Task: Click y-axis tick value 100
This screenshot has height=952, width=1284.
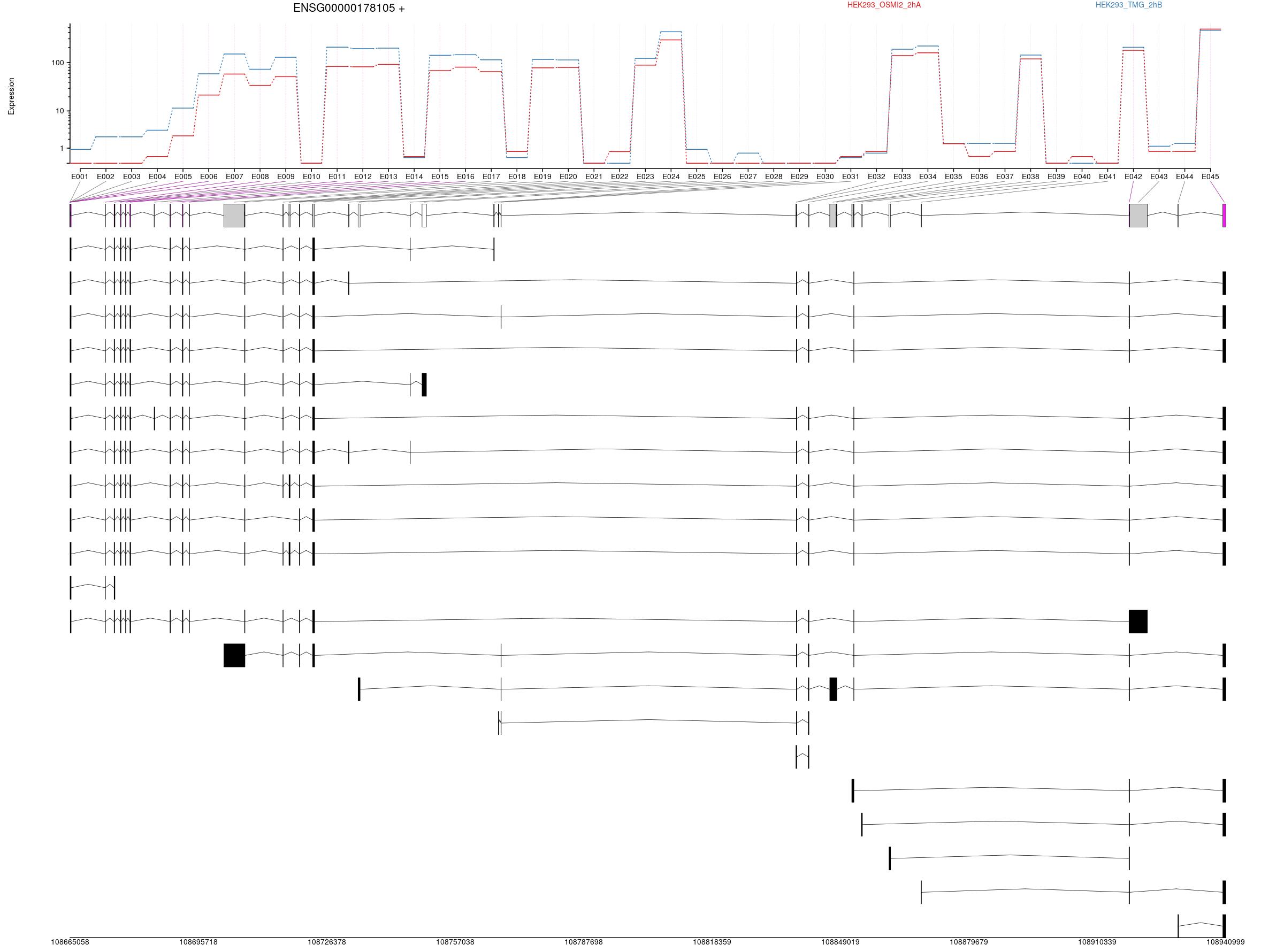Action: click(58, 63)
